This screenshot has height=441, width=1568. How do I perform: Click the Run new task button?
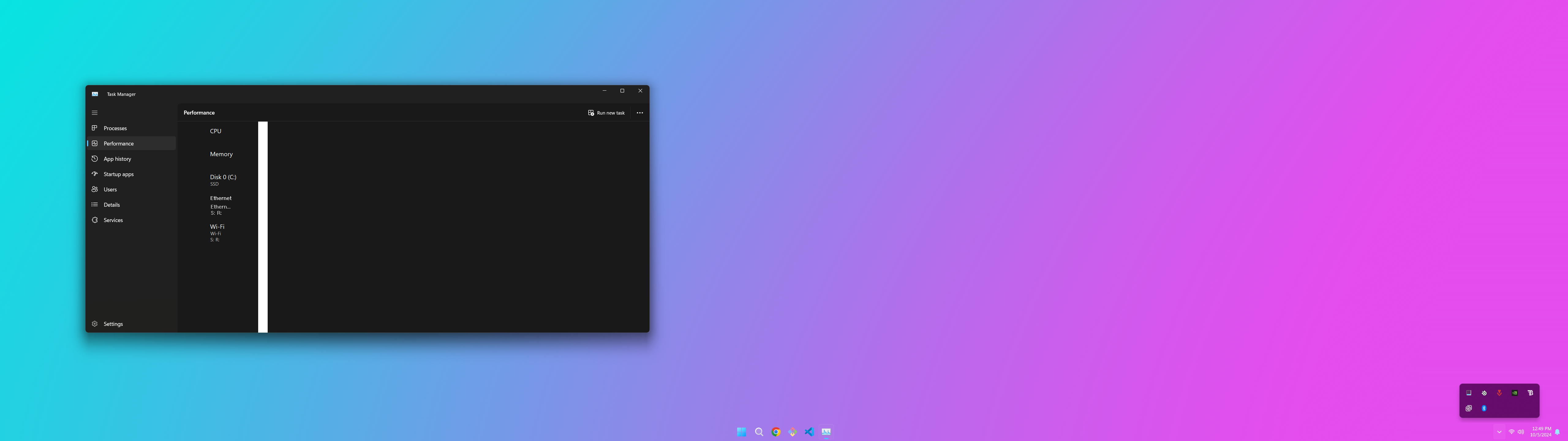(606, 113)
